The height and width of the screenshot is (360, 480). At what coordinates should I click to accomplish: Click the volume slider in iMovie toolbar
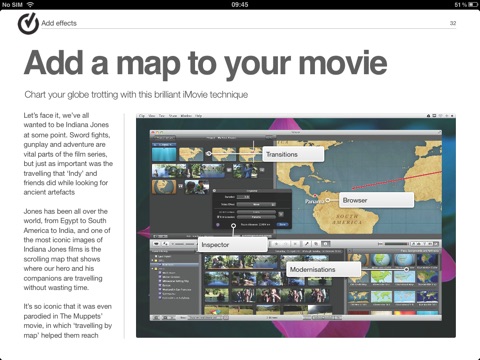396,244
